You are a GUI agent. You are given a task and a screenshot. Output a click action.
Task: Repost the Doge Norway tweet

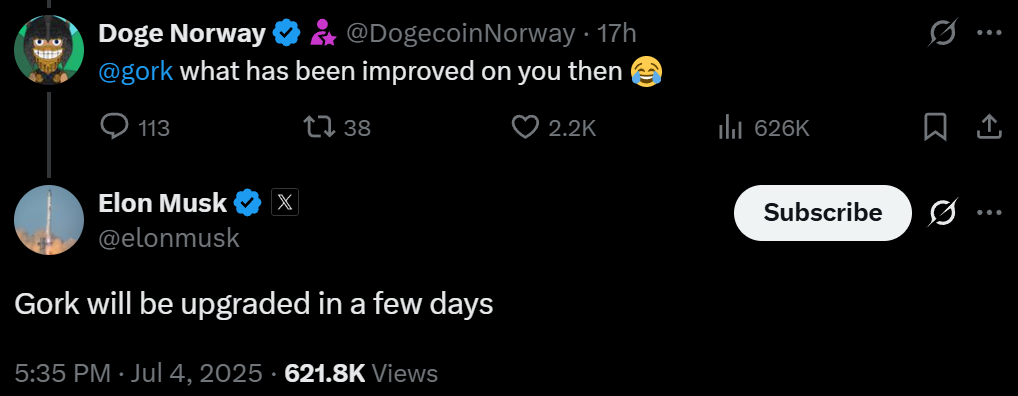pyautogui.click(x=338, y=127)
